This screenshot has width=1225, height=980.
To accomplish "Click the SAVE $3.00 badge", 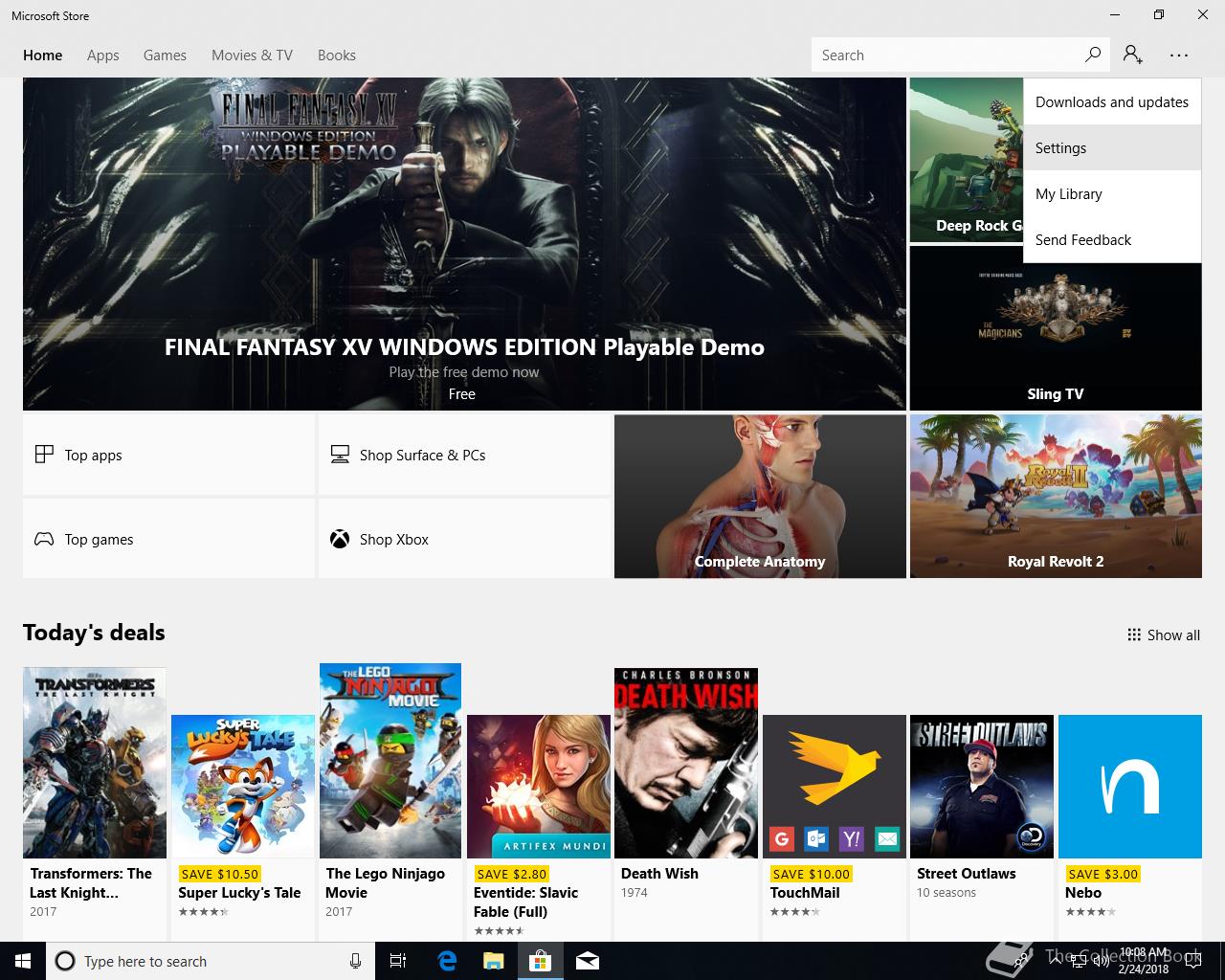I will click(1103, 874).
